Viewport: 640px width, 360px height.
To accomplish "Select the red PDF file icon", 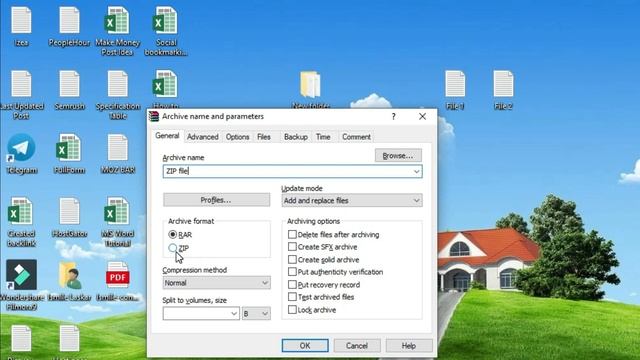I will click(118, 276).
